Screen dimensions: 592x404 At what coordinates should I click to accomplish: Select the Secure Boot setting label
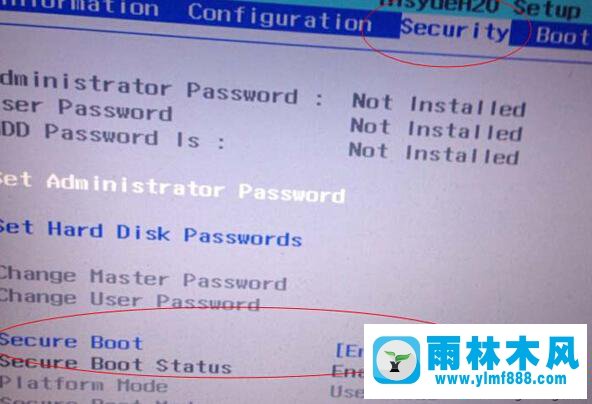point(71,342)
